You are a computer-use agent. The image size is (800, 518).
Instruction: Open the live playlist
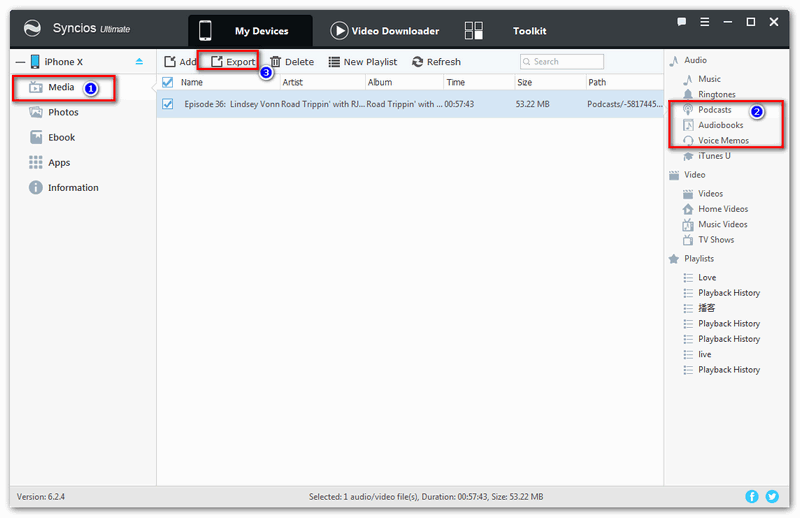(697, 354)
